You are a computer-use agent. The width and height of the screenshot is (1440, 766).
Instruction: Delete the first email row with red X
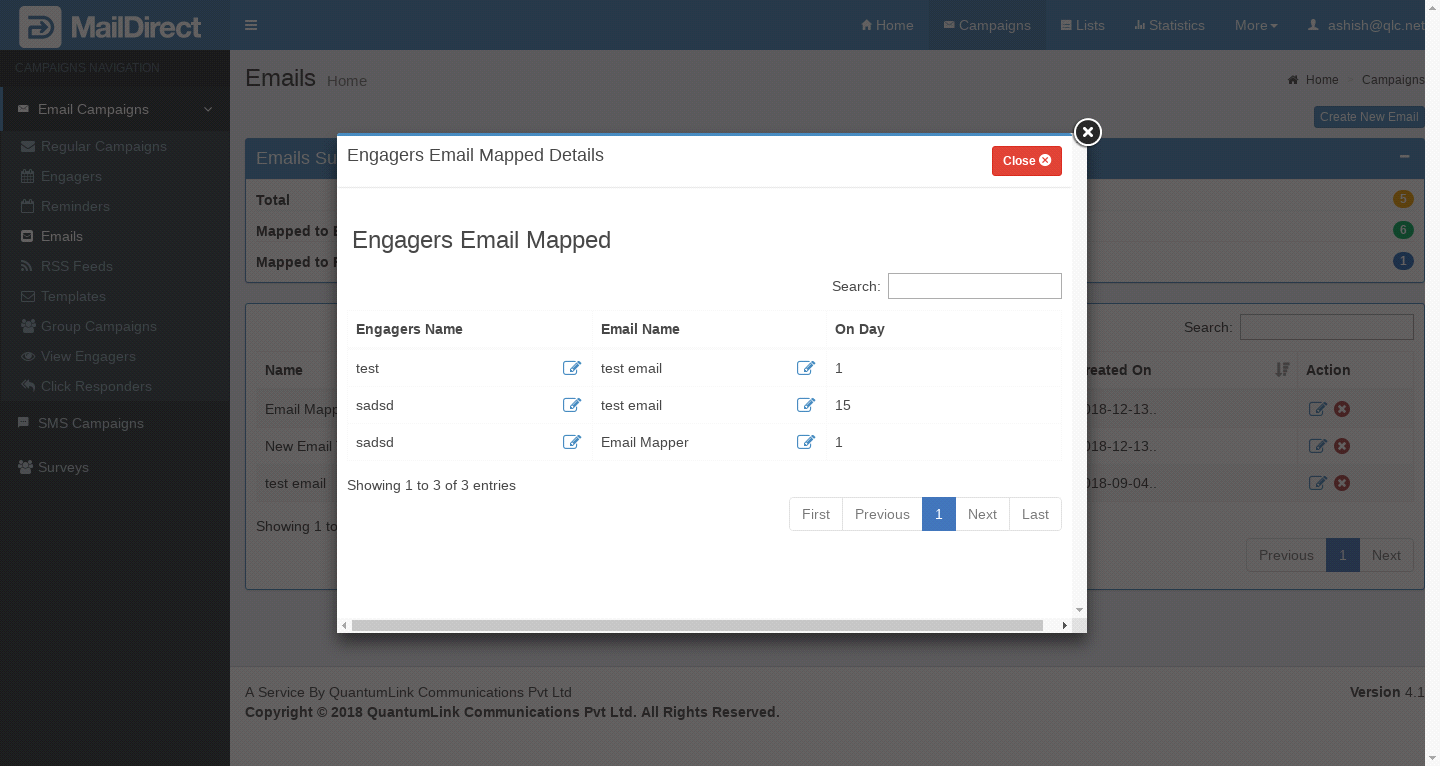1342,409
